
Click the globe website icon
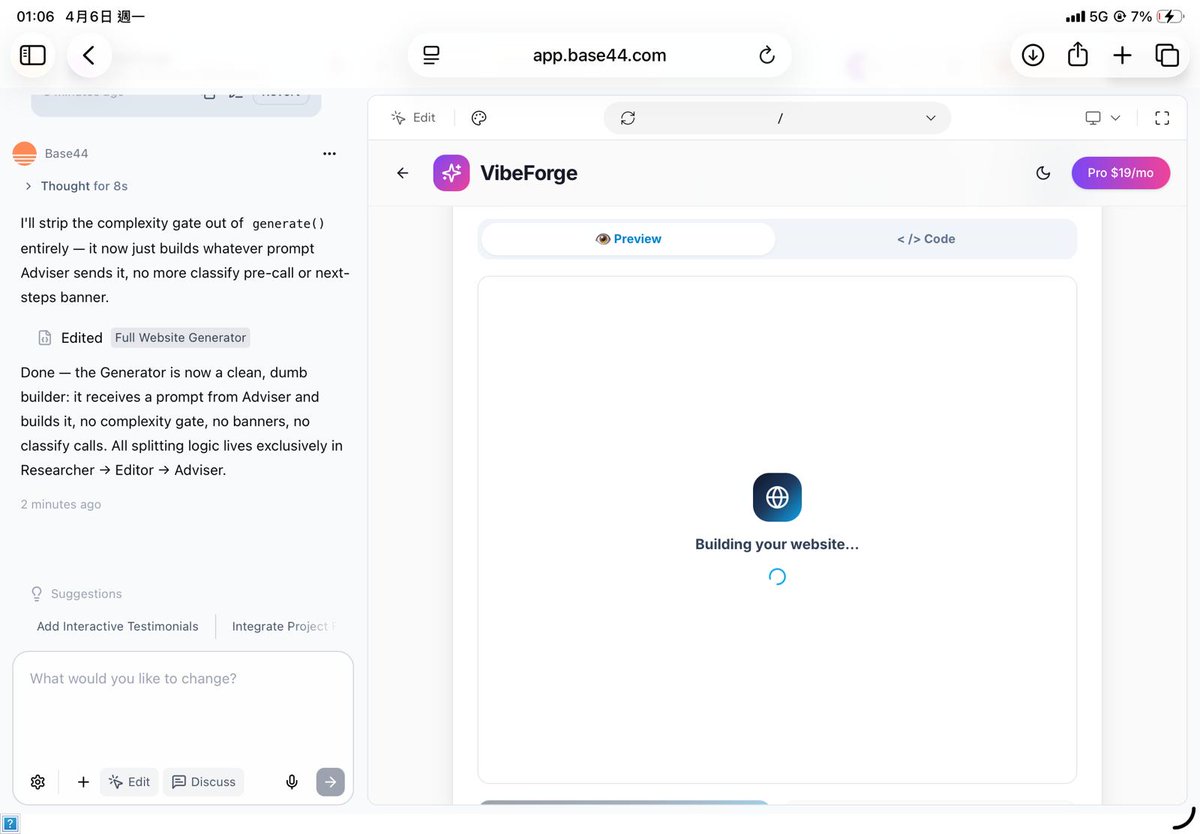tap(777, 497)
